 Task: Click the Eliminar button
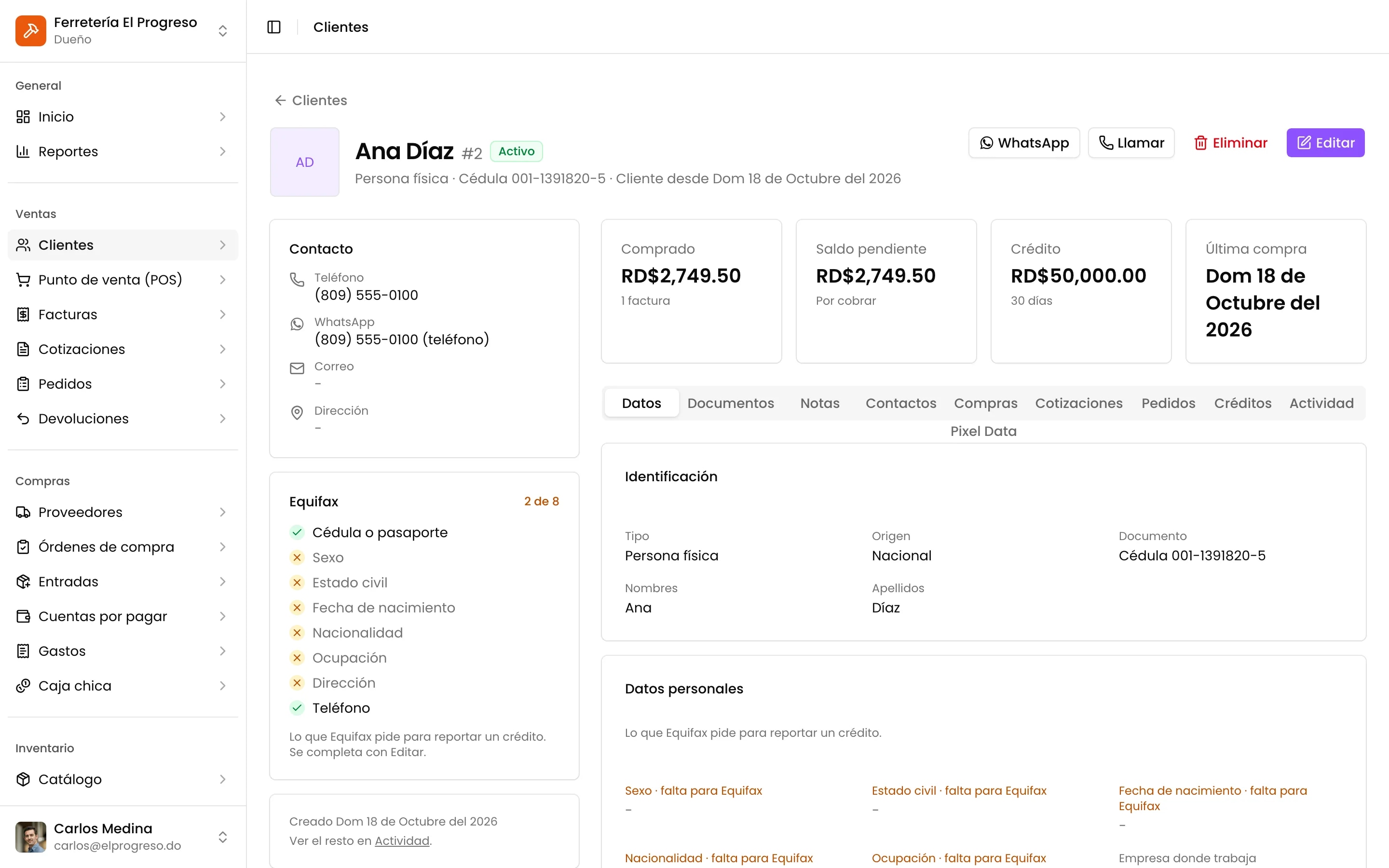pos(1231,142)
